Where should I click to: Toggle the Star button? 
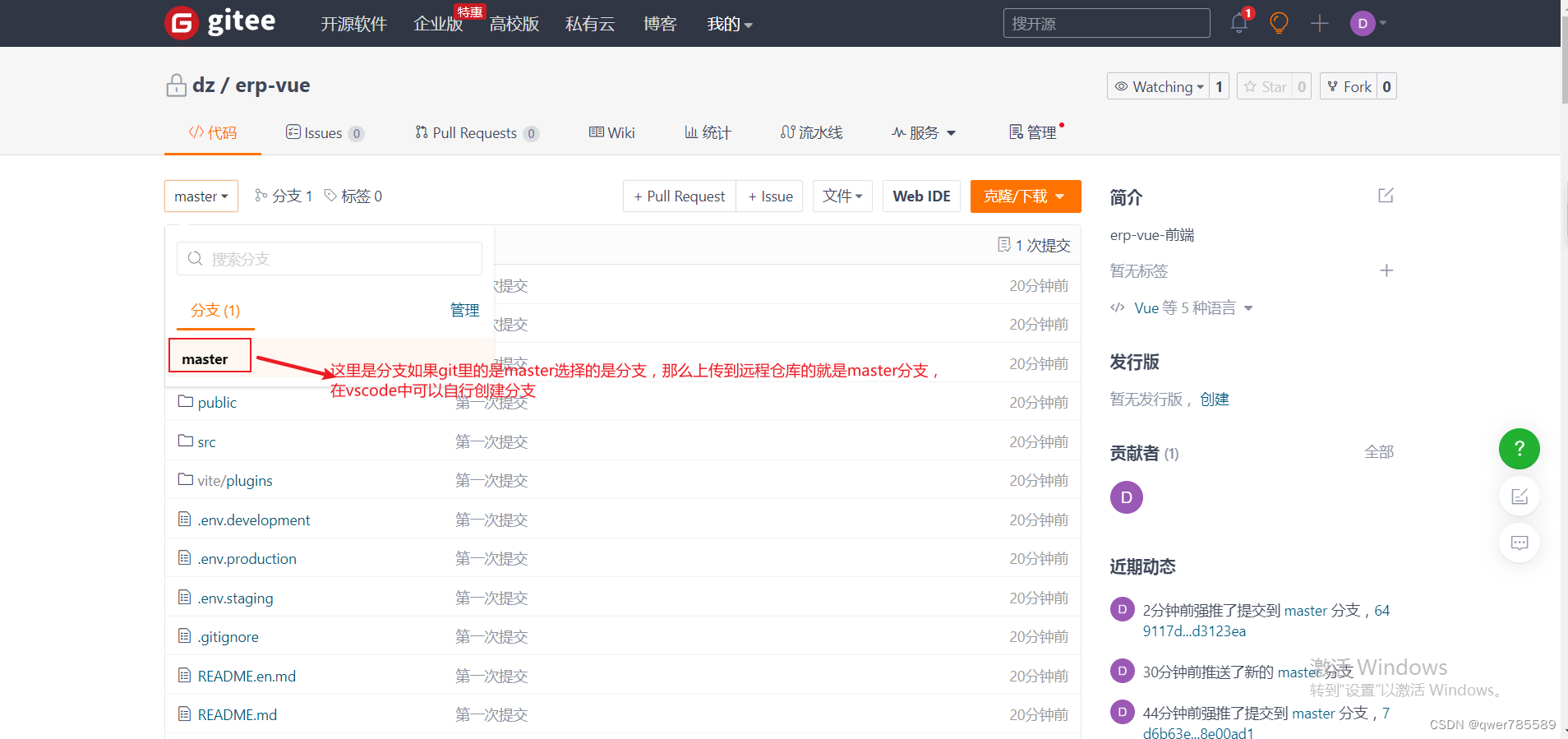[1265, 86]
